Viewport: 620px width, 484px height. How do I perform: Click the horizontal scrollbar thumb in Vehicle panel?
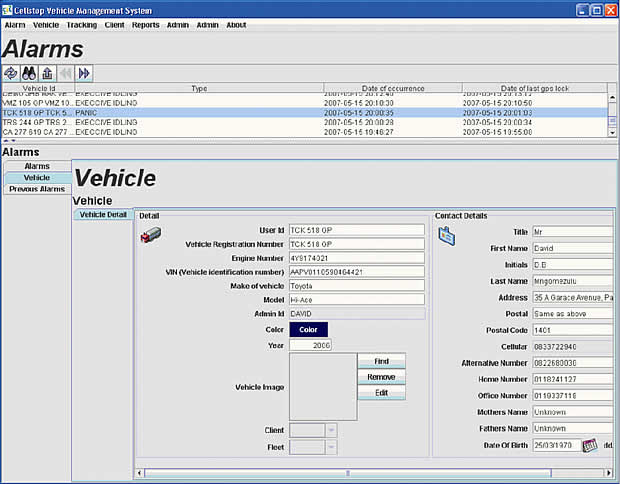(x=348, y=473)
